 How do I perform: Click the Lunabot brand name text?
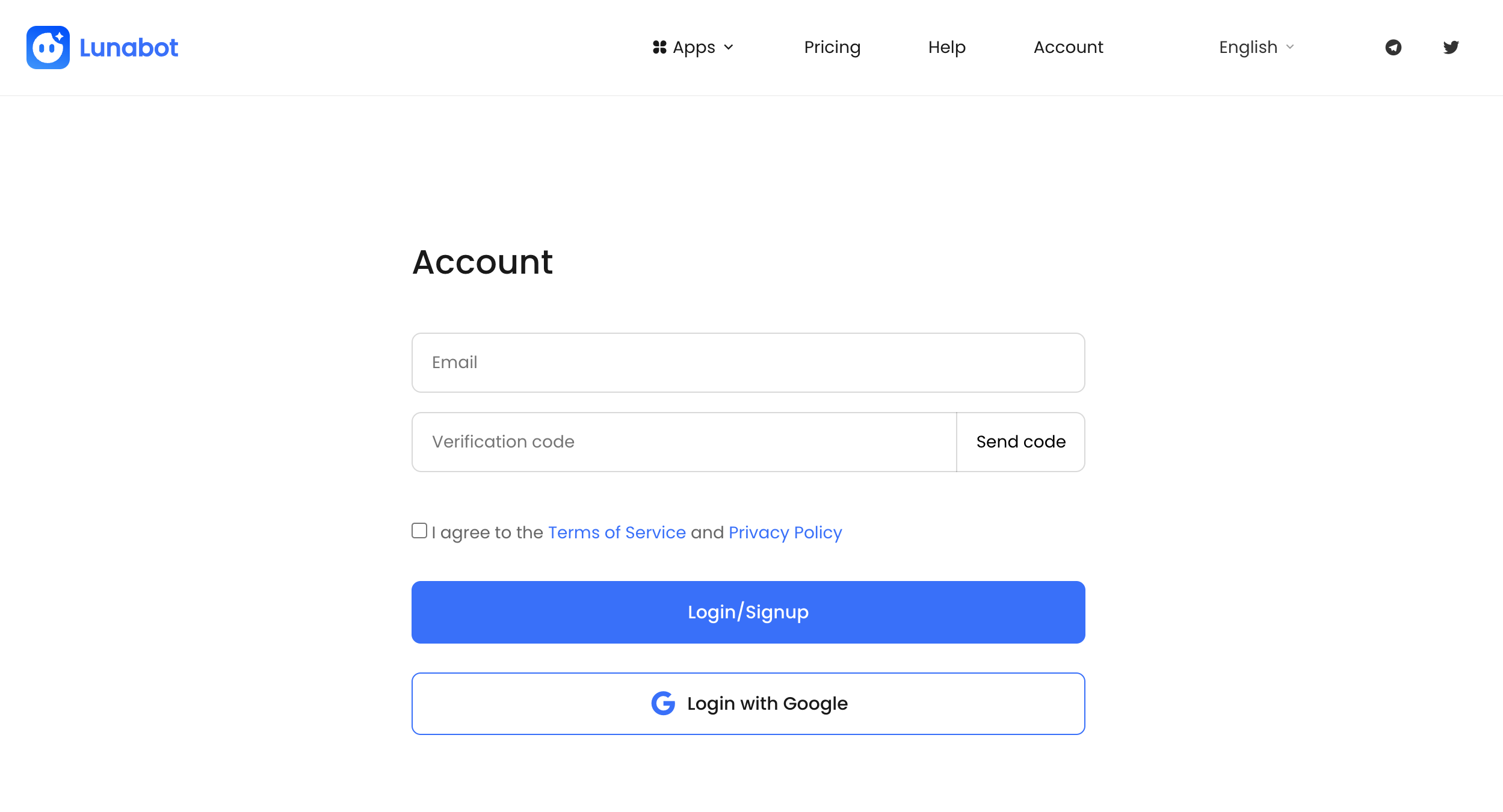click(x=129, y=48)
